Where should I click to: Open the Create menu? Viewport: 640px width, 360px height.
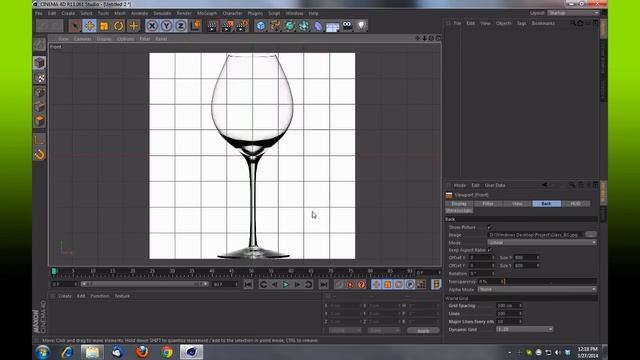[x=68, y=13]
